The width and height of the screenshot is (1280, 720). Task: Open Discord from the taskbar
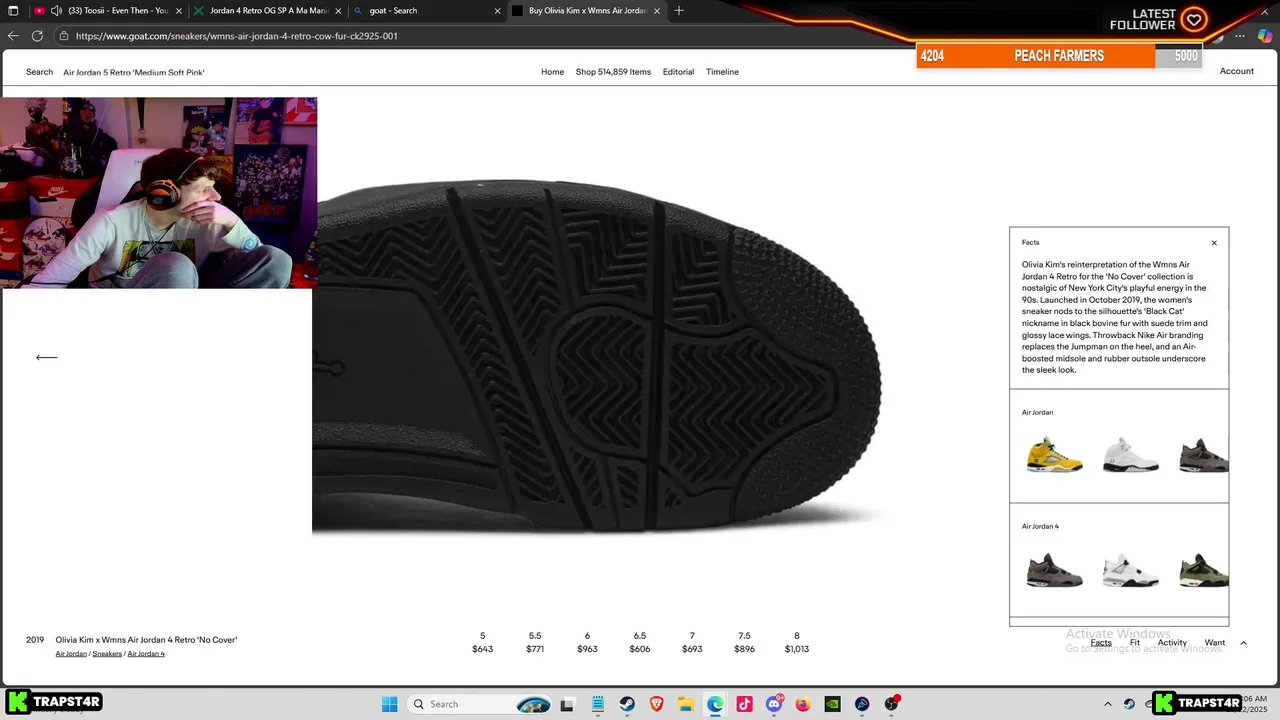(x=774, y=704)
